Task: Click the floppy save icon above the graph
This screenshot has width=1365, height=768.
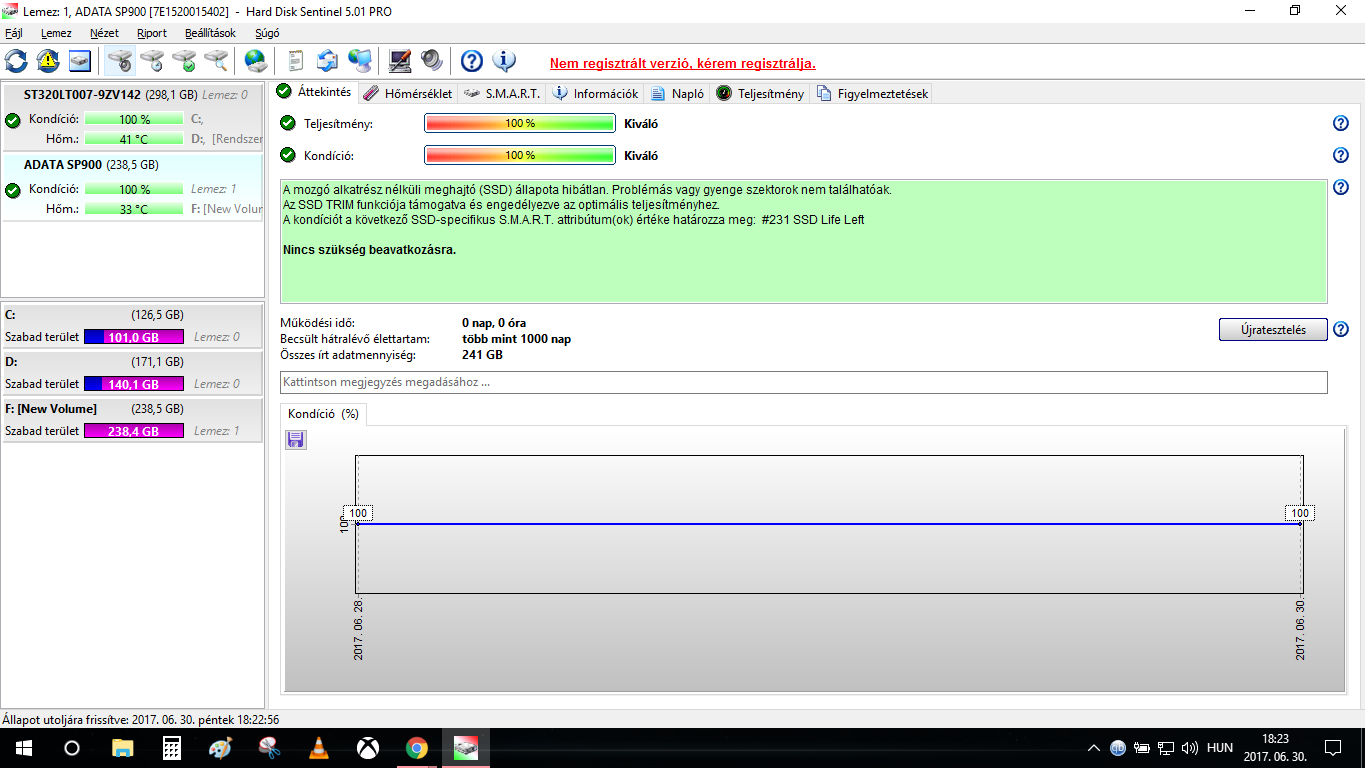Action: (x=296, y=440)
